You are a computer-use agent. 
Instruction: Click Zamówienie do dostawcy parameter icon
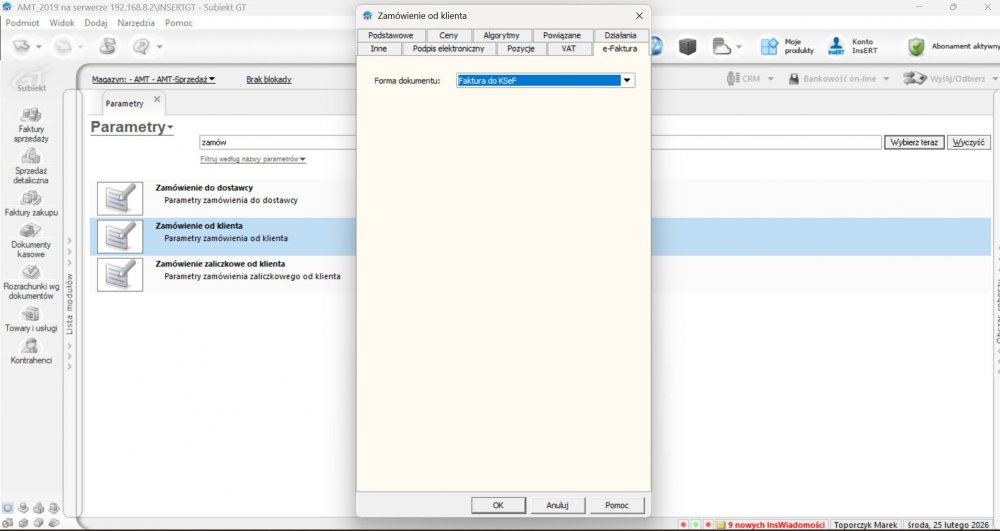[x=120, y=198]
